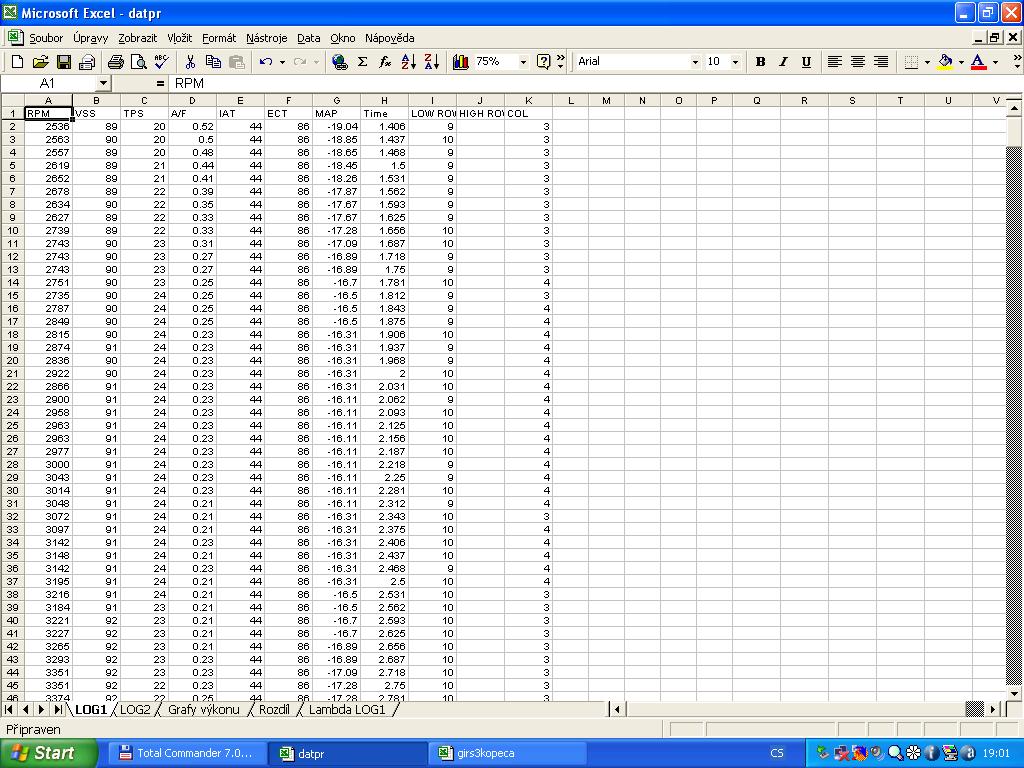Click the Cut scissors icon

click(x=190, y=62)
